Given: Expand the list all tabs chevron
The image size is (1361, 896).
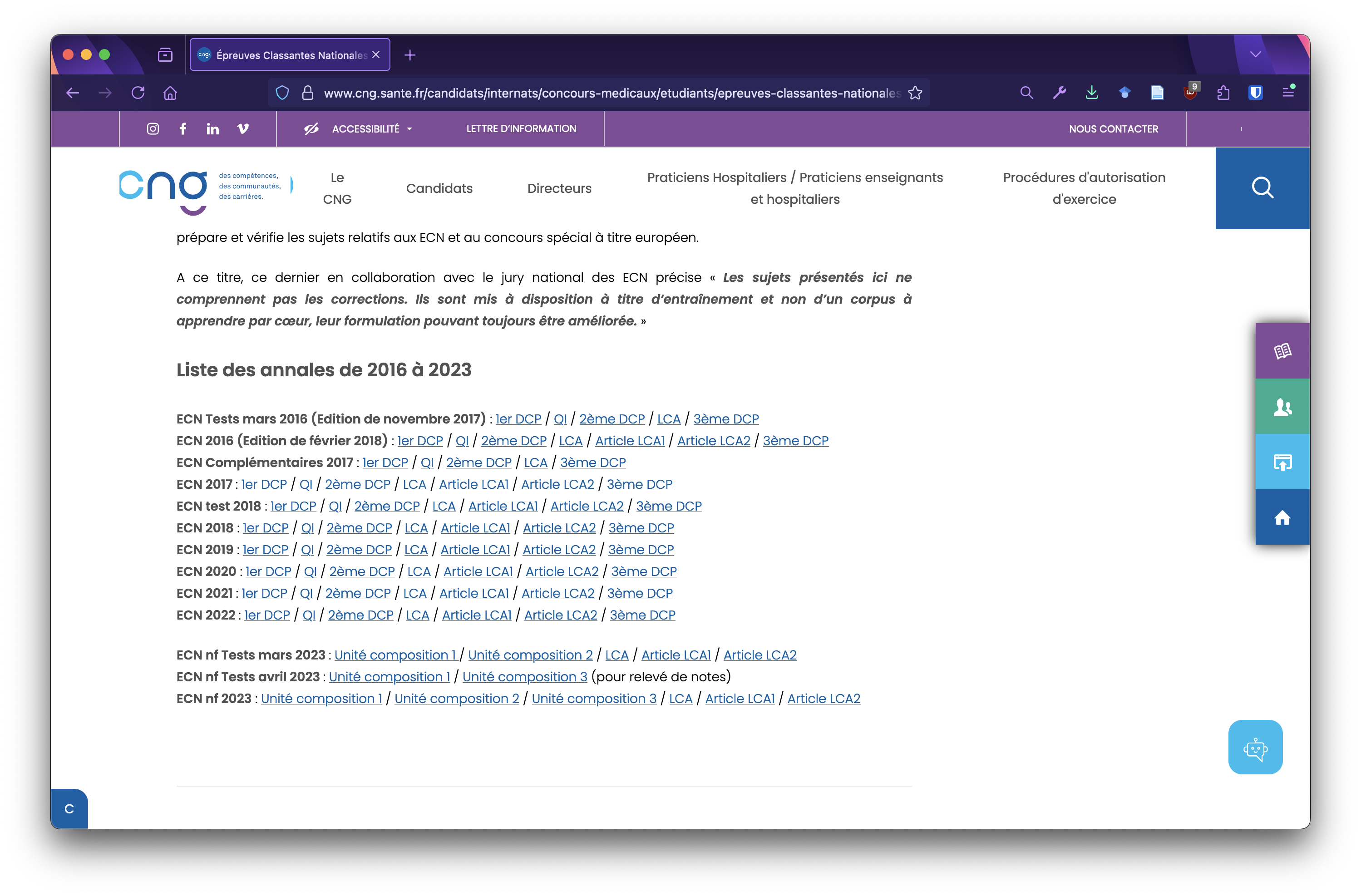Looking at the screenshot, I should click(x=1256, y=54).
